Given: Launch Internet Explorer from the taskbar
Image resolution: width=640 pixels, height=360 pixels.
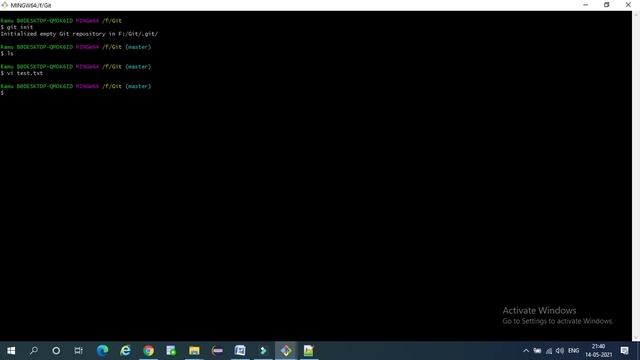Looking at the screenshot, I should pyautogui.click(x=125, y=351).
